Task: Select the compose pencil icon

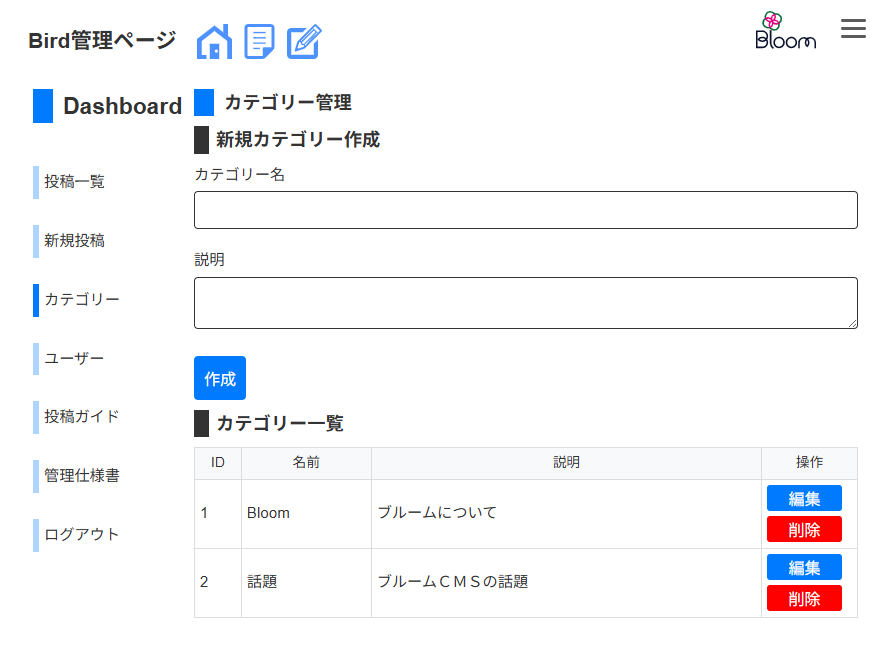Action: (303, 42)
